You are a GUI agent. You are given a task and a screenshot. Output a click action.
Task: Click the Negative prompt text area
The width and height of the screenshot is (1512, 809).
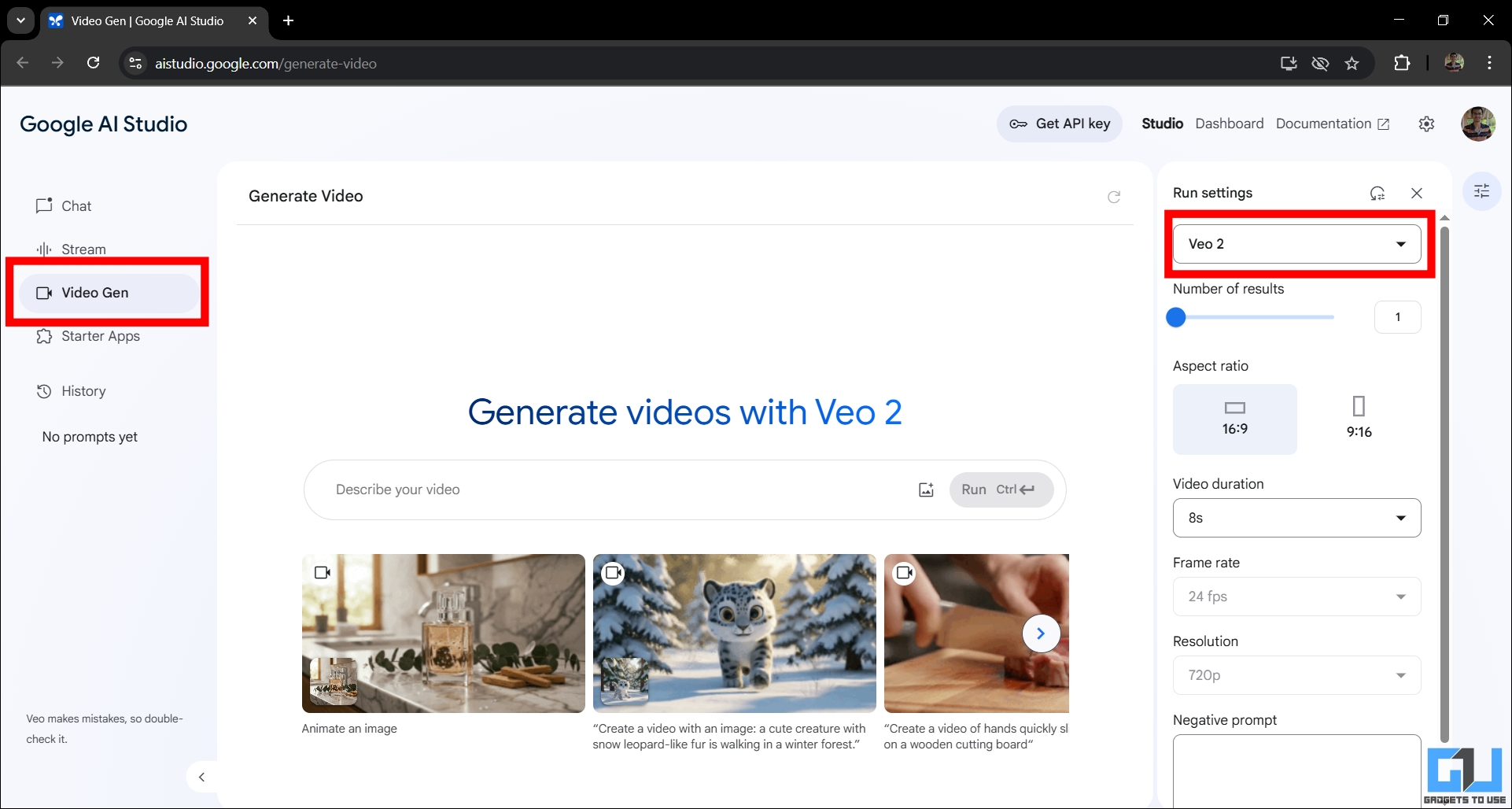click(x=1296, y=771)
